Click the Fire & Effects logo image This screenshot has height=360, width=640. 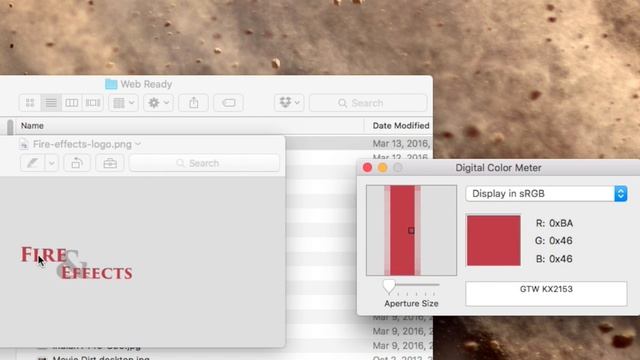pos(77,263)
